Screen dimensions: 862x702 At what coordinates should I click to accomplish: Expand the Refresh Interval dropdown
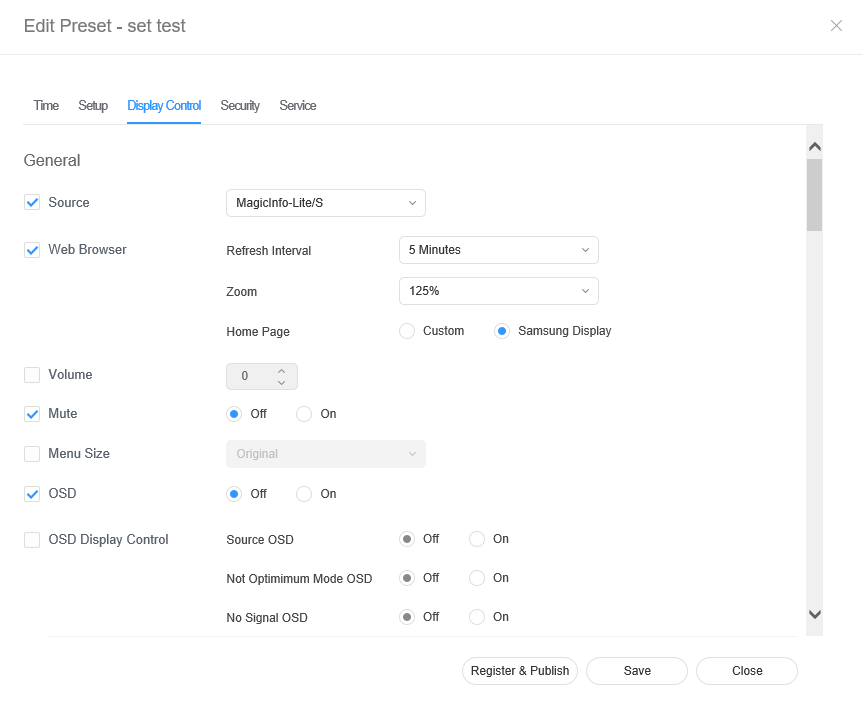[498, 250]
